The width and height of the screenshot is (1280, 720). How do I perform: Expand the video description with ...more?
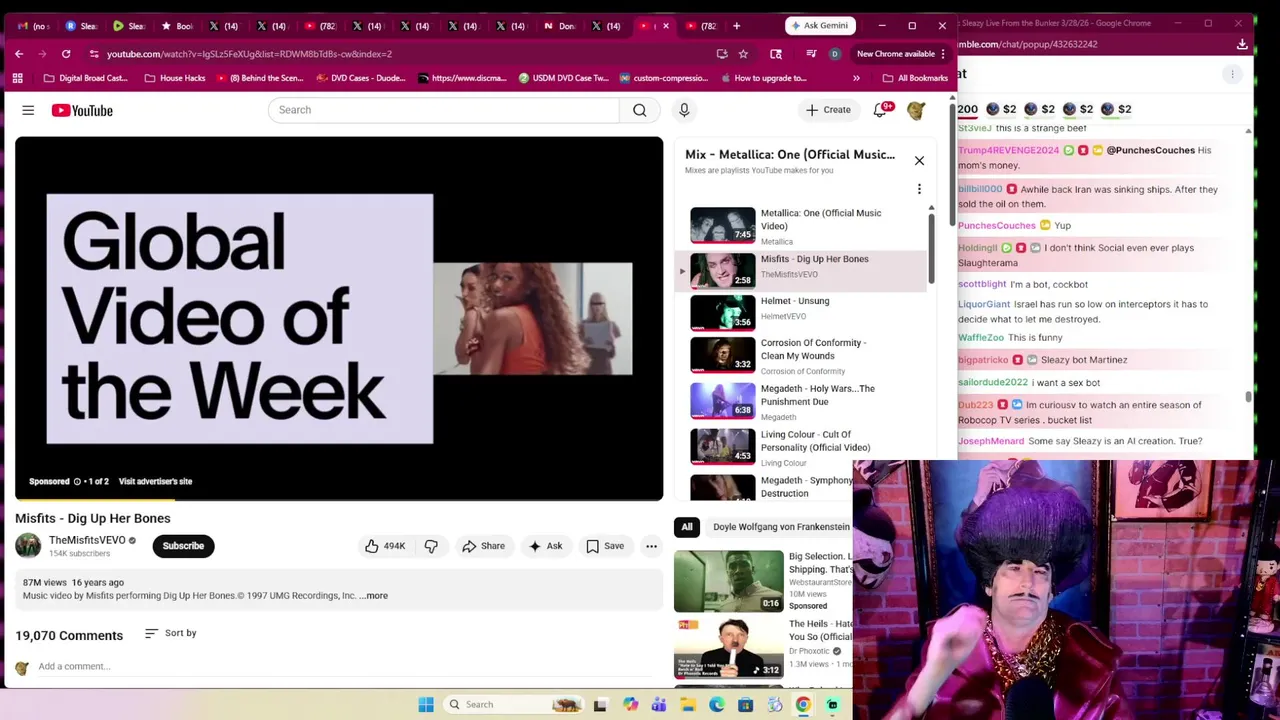click(x=374, y=596)
